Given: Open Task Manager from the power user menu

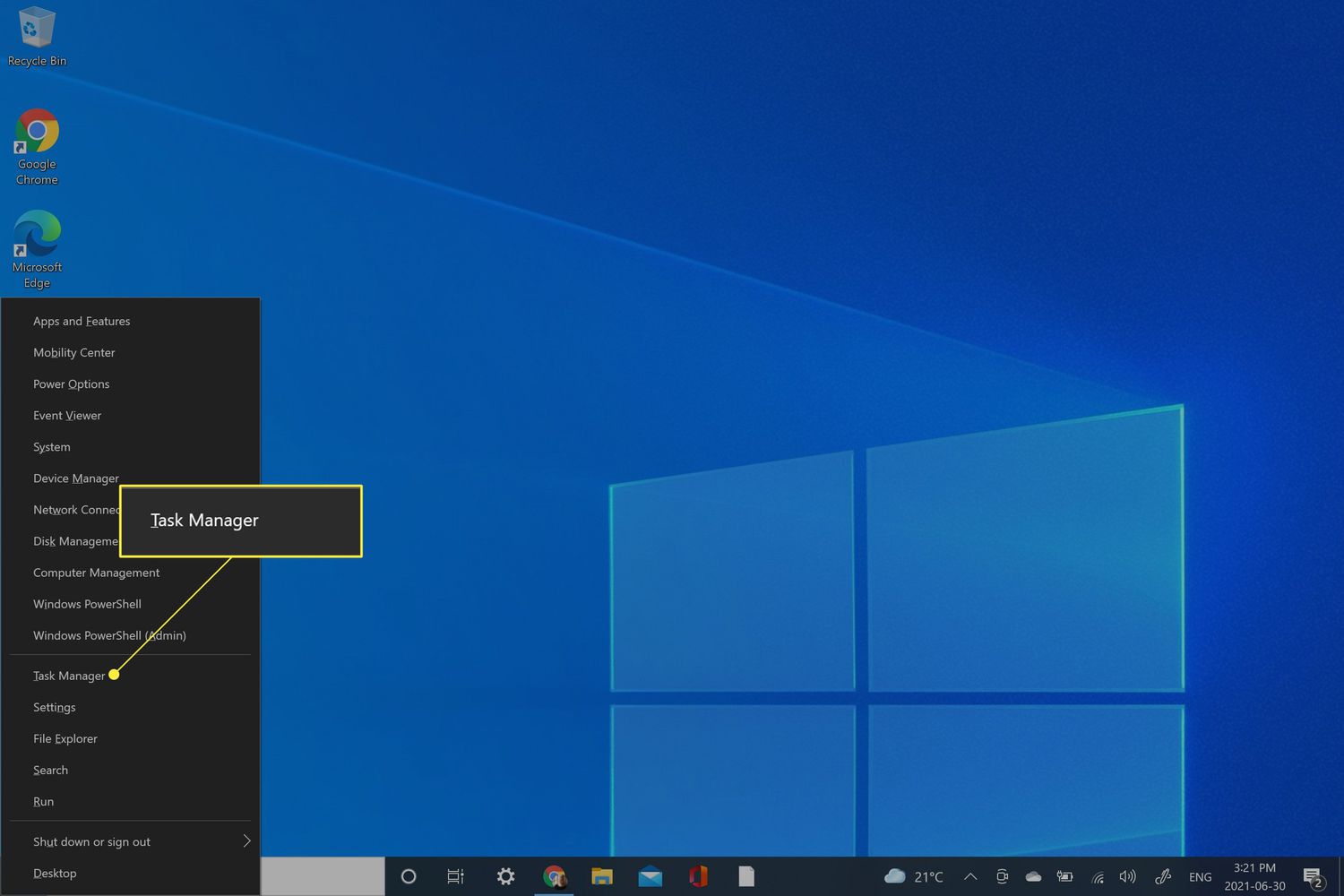Looking at the screenshot, I should (x=69, y=675).
